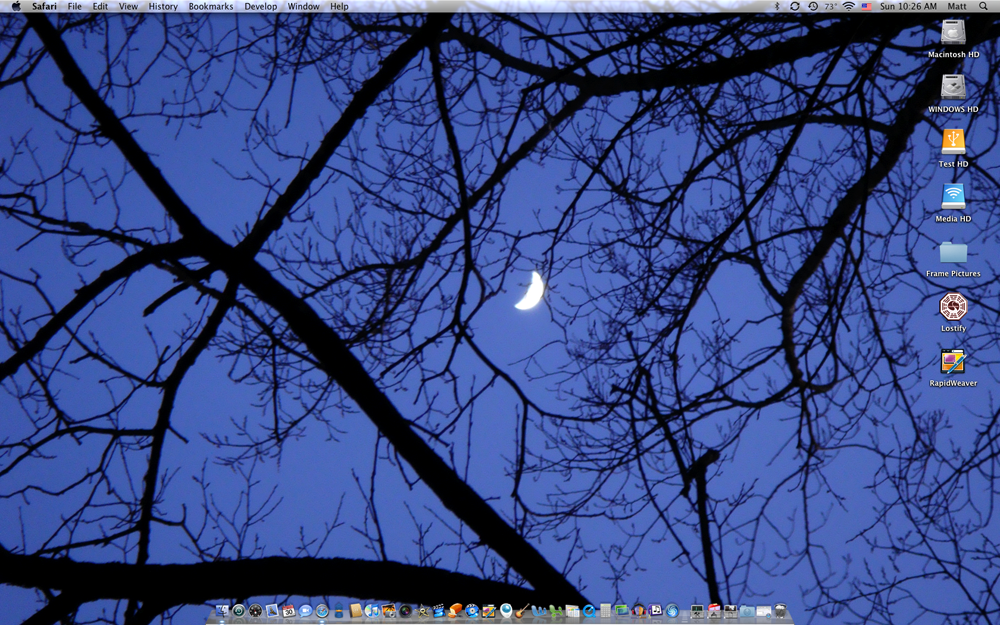Click the sync status icon in menu bar
Viewport: 1000px width, 625px height.
coord(795,6)
